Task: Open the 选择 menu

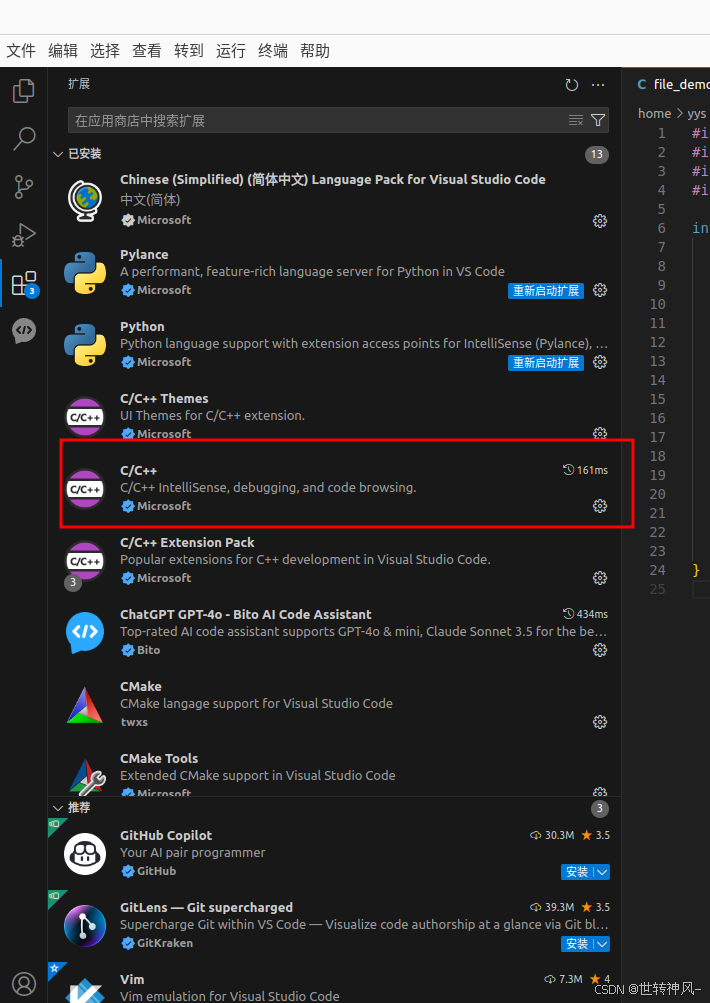Action: pyautogui.click(x=105, y=51)
